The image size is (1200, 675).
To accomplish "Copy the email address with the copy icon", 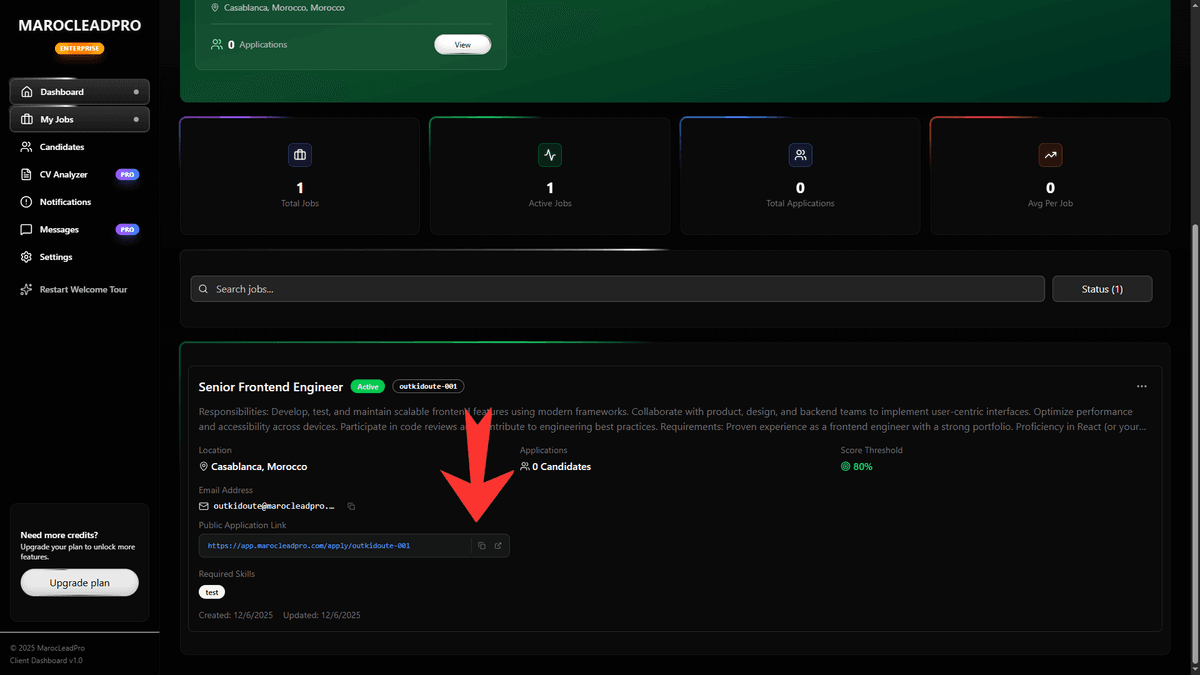I will [351, 506].
